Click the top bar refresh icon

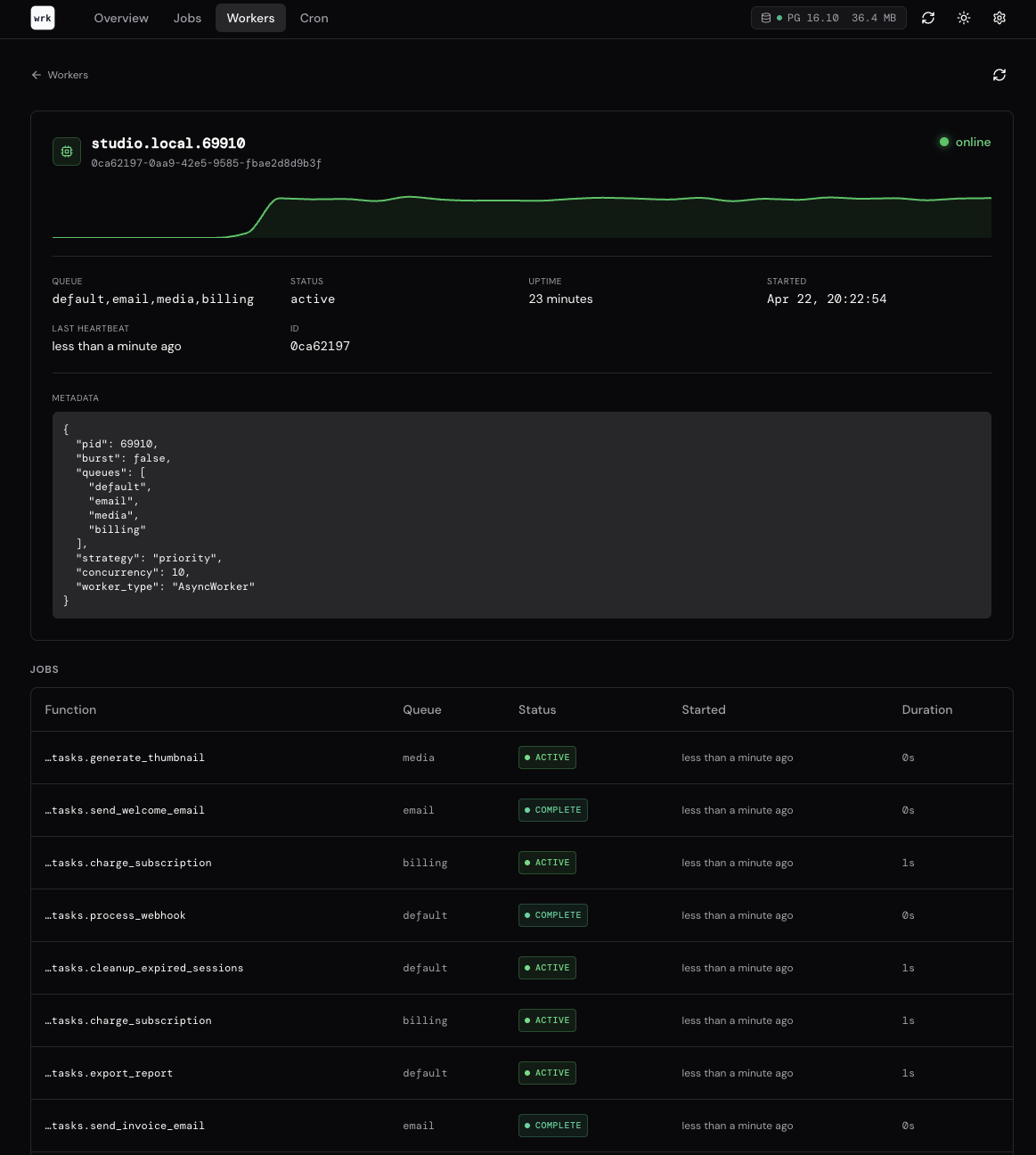pos(928,18)
